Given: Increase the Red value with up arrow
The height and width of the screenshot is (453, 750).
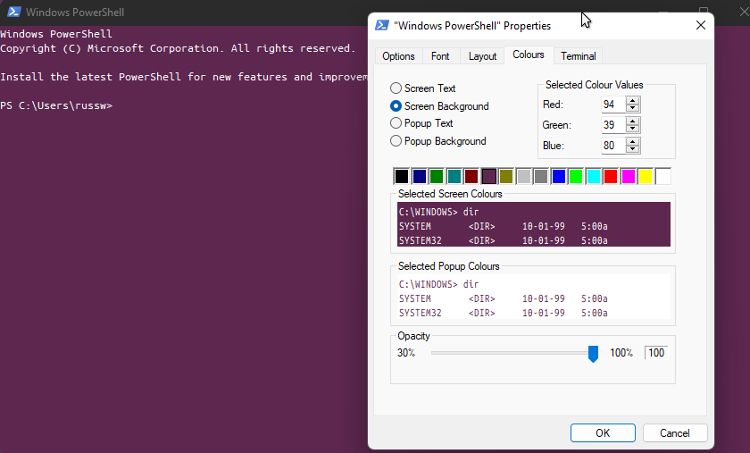Looking at the screenshot, I should 633,100.
